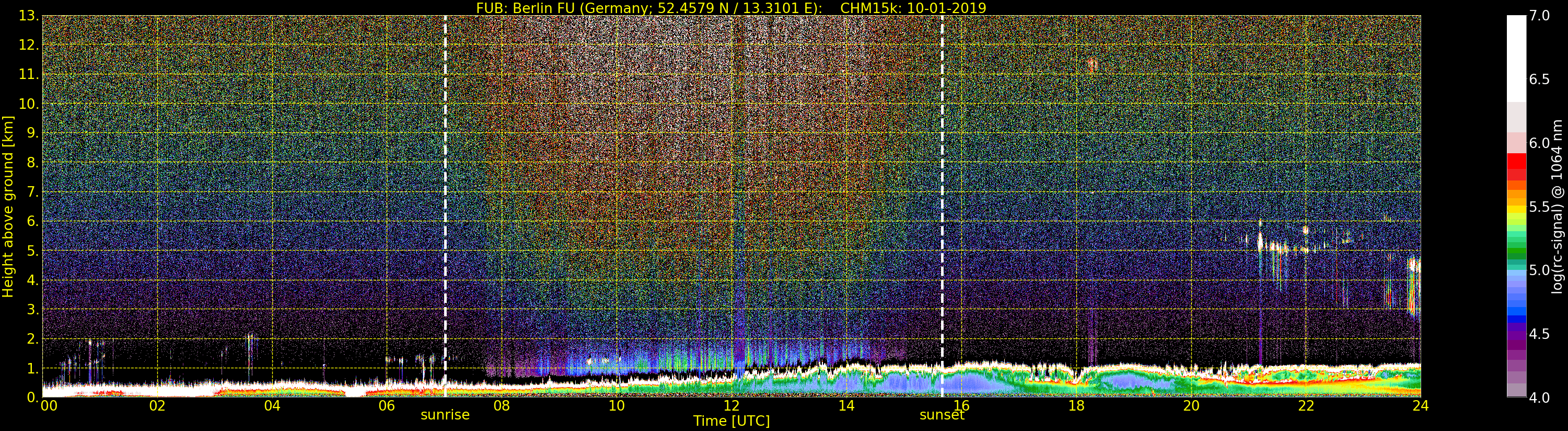The height and width of the screenshot is (431, 1568).
Task: Click the '9.' height axis tick label
Action: tap(33, 133)
